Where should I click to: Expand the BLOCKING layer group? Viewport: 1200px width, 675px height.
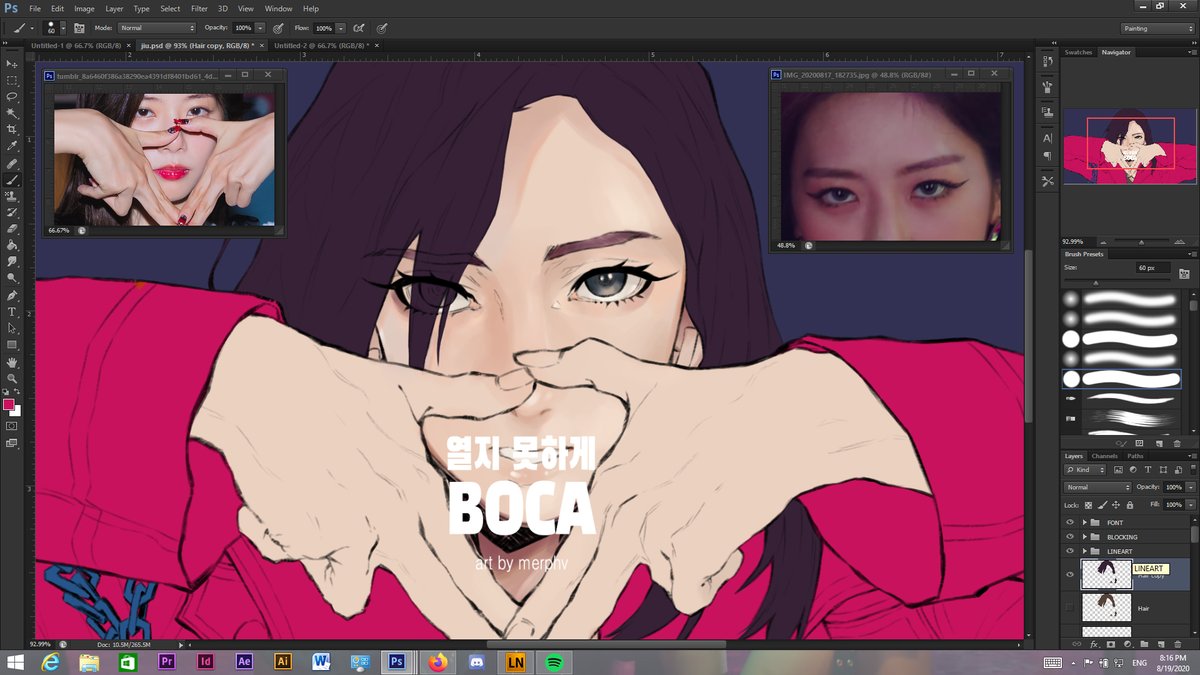click(1084, 537)
